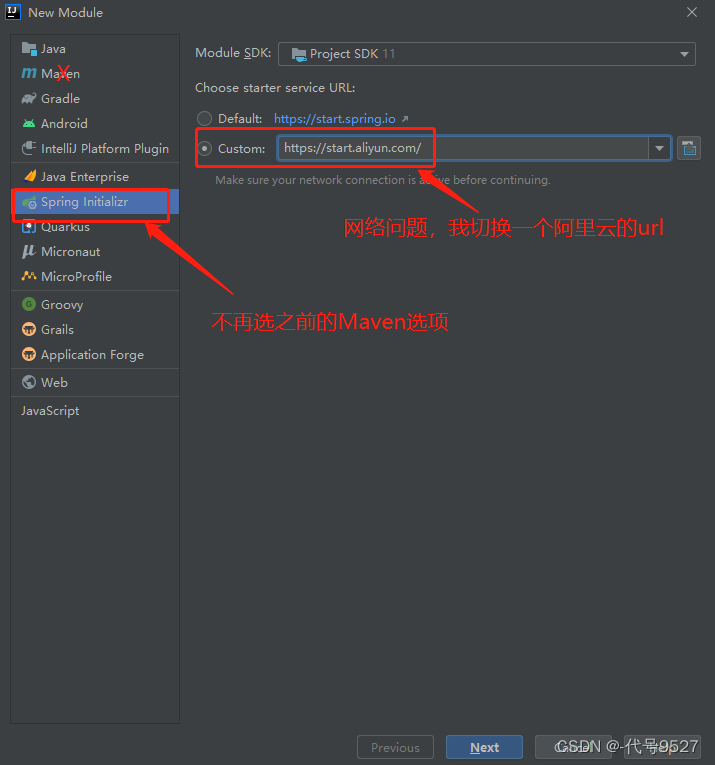This screenshot has width=715, height=765.
Task: Choose Micronaut in the module type list
Action: point(95,252)
